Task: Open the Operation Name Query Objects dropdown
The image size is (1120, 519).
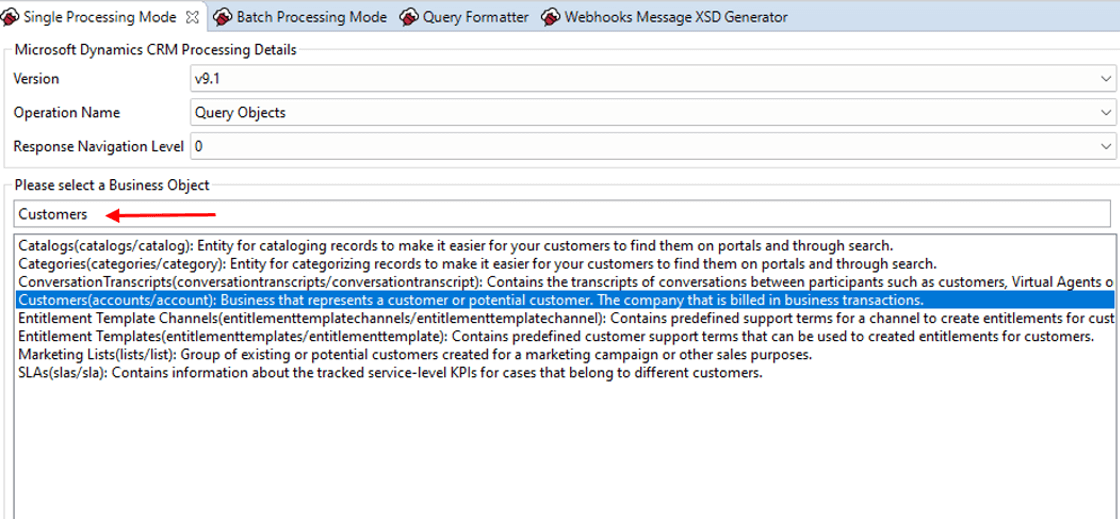Action: tap(651, 113)
